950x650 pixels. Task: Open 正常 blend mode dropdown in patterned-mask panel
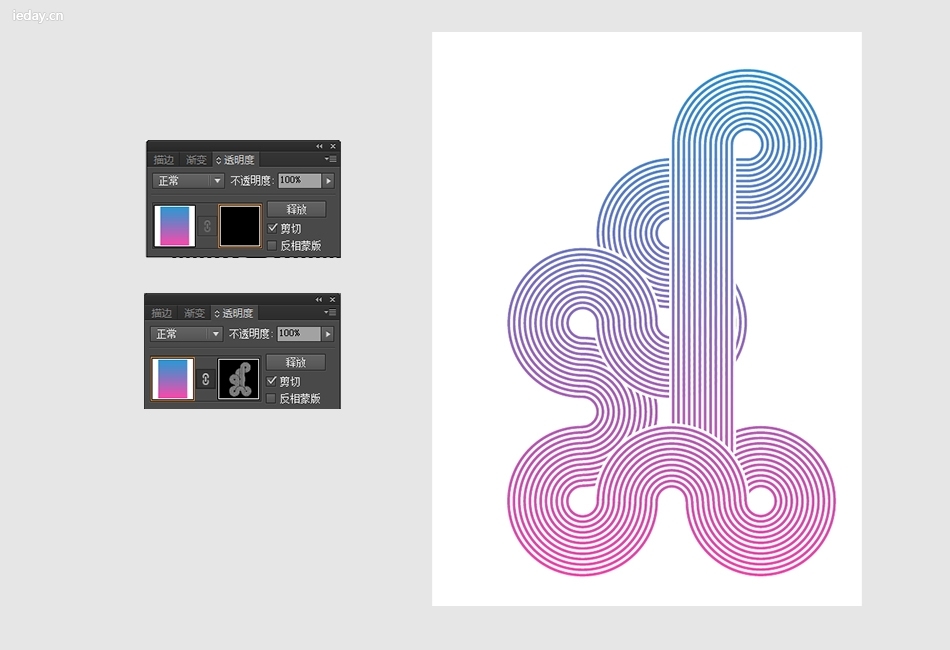tap(186, 334)
